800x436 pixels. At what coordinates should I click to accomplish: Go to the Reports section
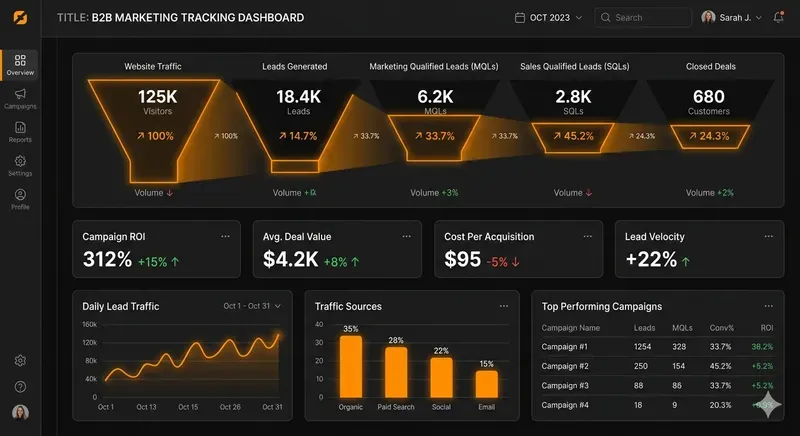[20, 132]
